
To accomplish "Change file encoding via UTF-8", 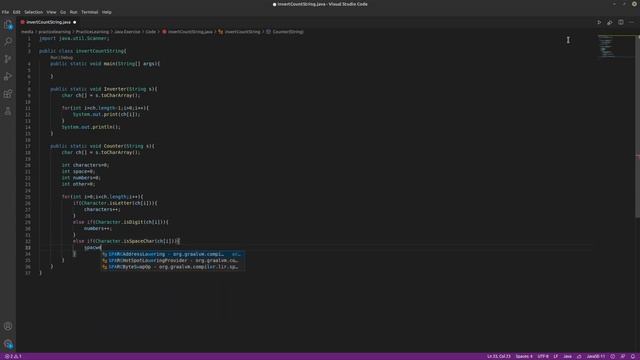I will pos(543,356).
